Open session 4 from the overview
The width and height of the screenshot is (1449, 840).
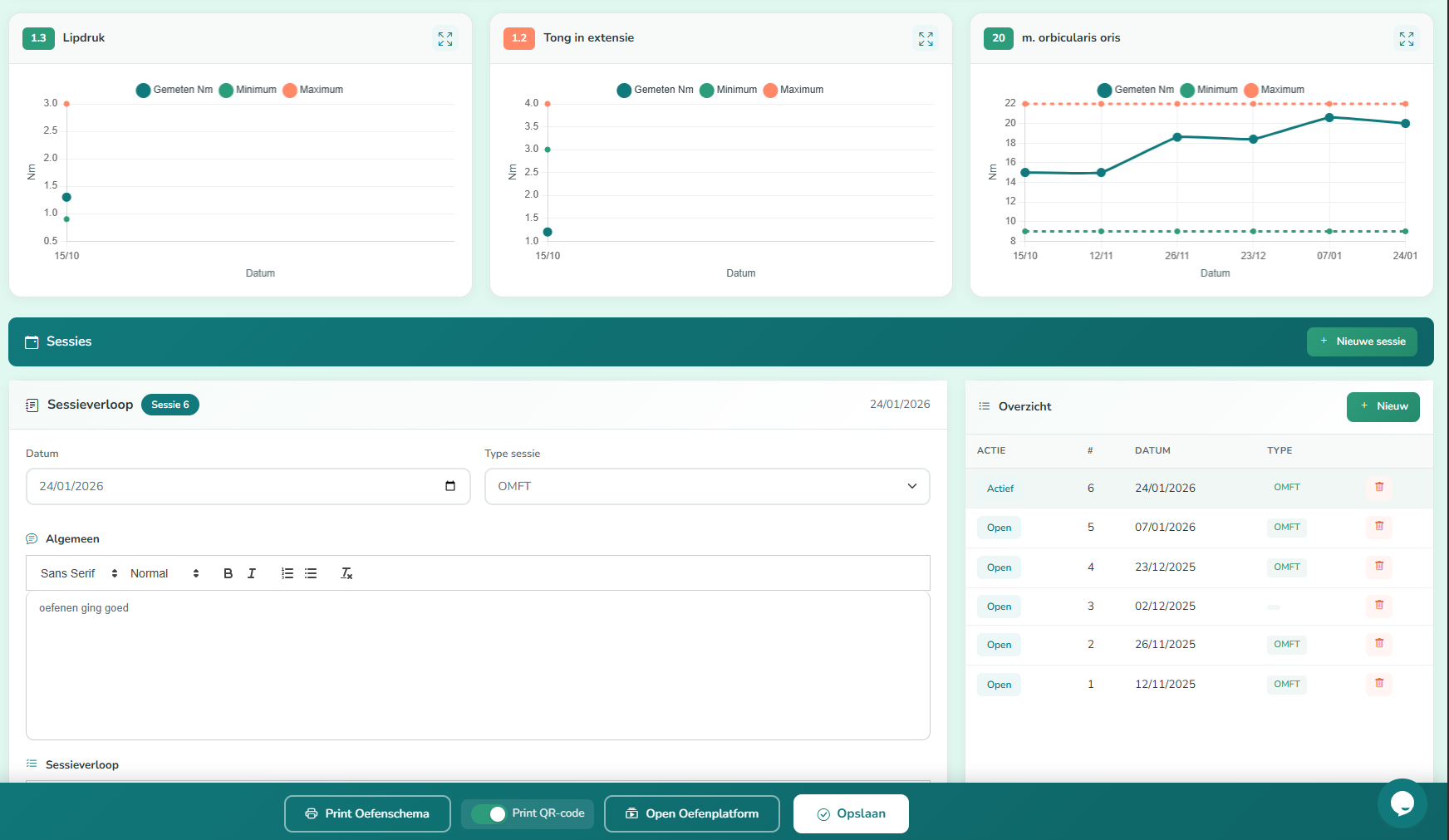coord(999,567)
